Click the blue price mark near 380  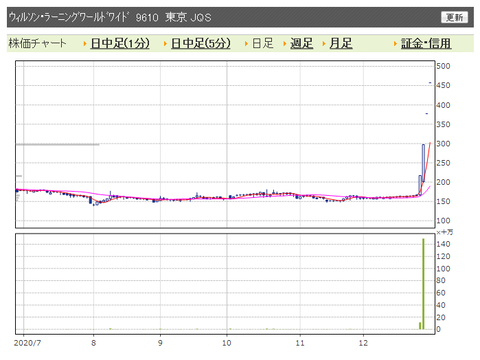427,114
